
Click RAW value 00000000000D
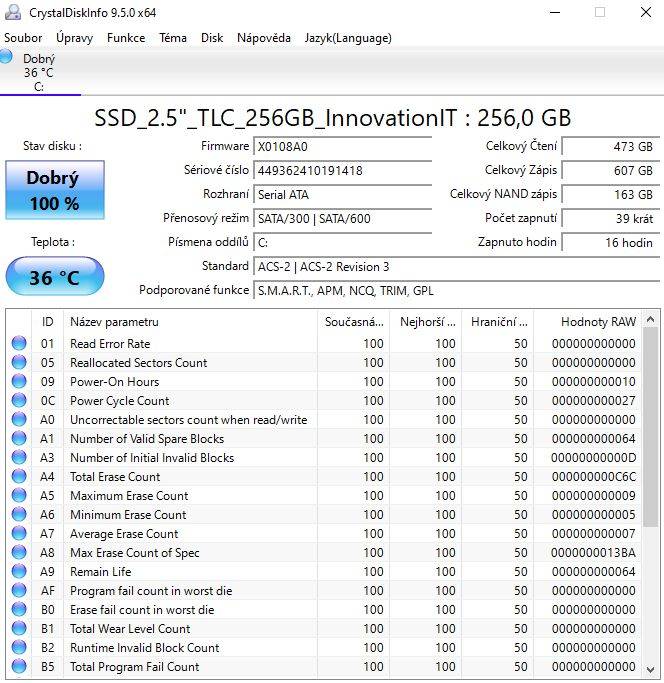(x=593, y=457)
